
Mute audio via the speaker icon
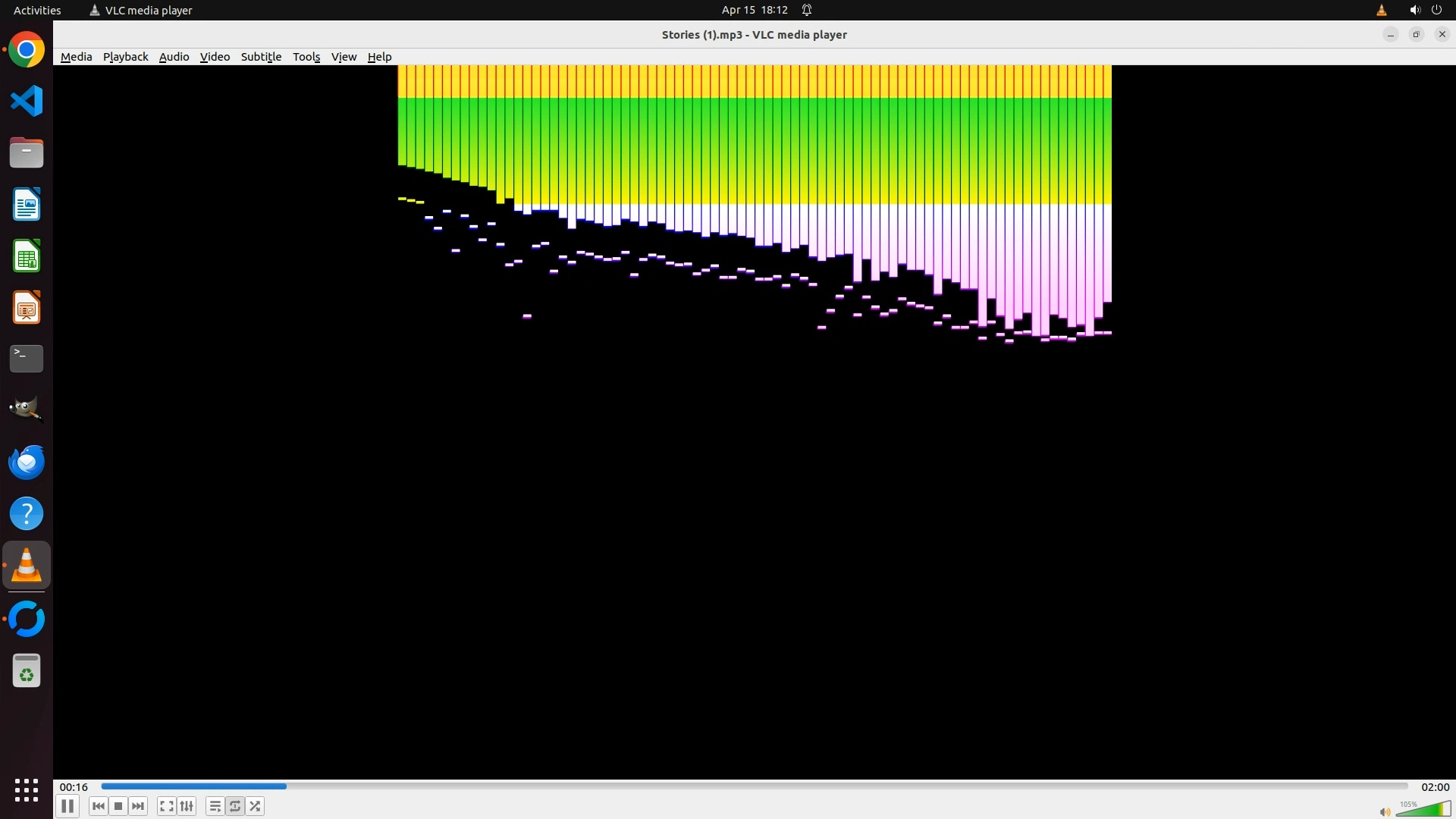coord(1385,812)
